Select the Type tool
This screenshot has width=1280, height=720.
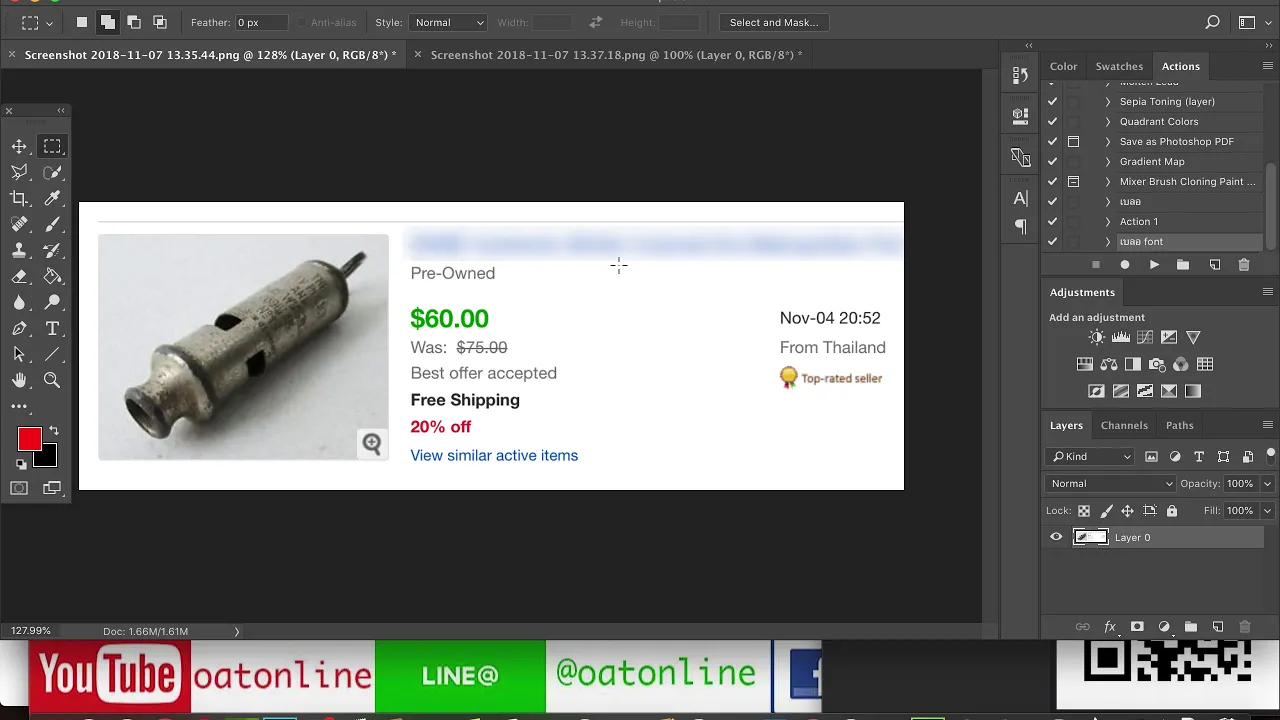pyautogui.click(x=52, y=329)
